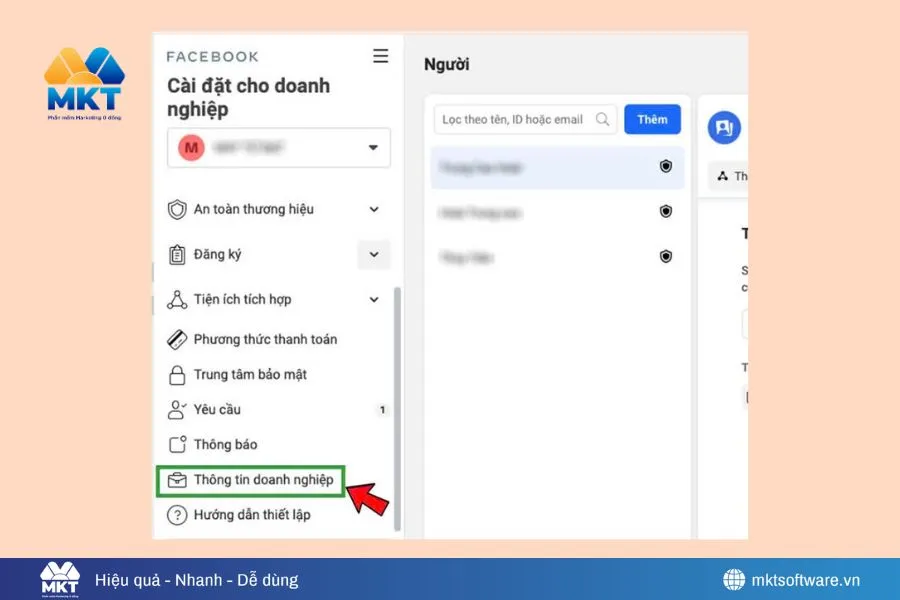Click the shield icon beside "An toàn thương hiệu"
The width and height of the screenshot is (900, 600).
click(179, 209)
